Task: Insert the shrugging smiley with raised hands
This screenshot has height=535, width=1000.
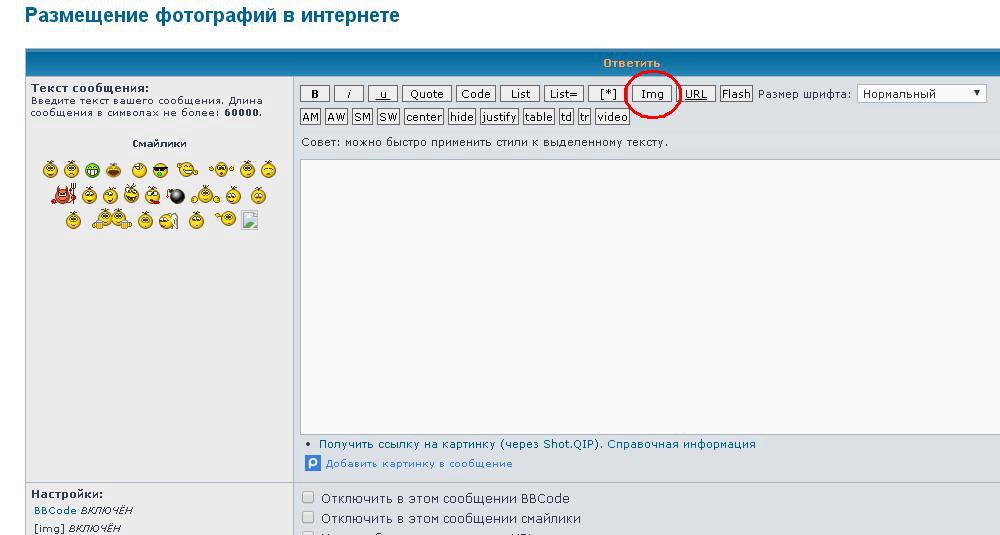Action: click(221, 170)
